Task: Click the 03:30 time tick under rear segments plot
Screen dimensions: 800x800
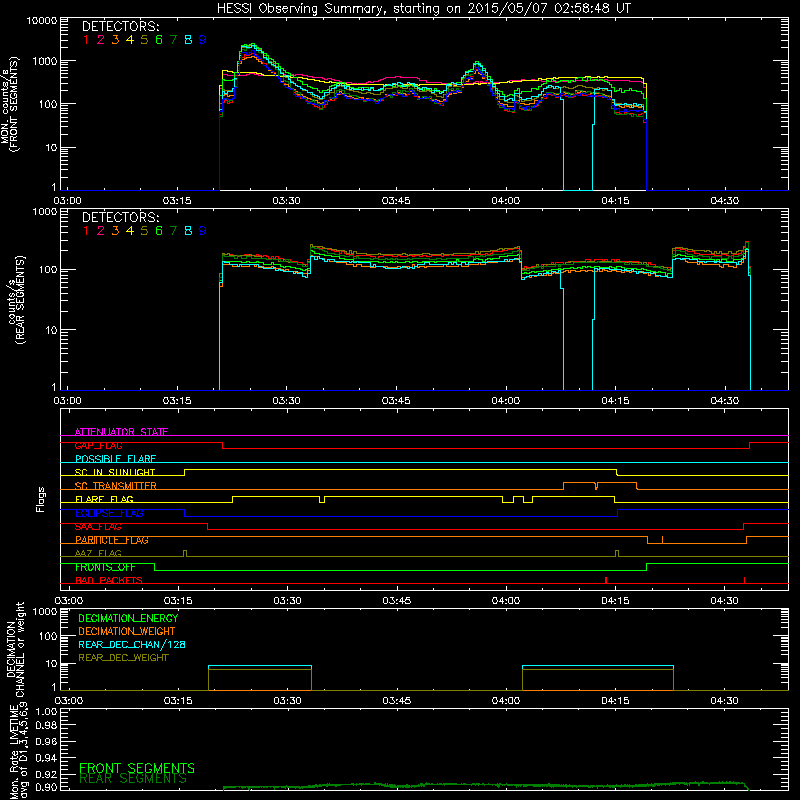Action: (x=286, y=401)
